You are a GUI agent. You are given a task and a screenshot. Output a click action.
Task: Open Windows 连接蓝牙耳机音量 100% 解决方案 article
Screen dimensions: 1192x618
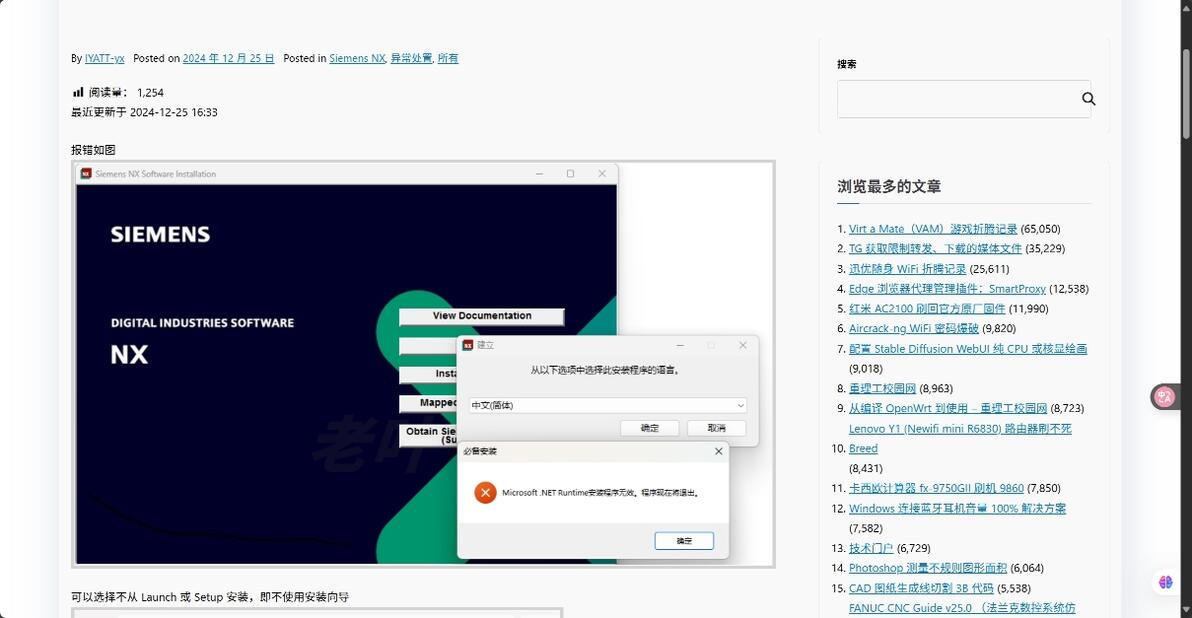[x=957, y=509]
